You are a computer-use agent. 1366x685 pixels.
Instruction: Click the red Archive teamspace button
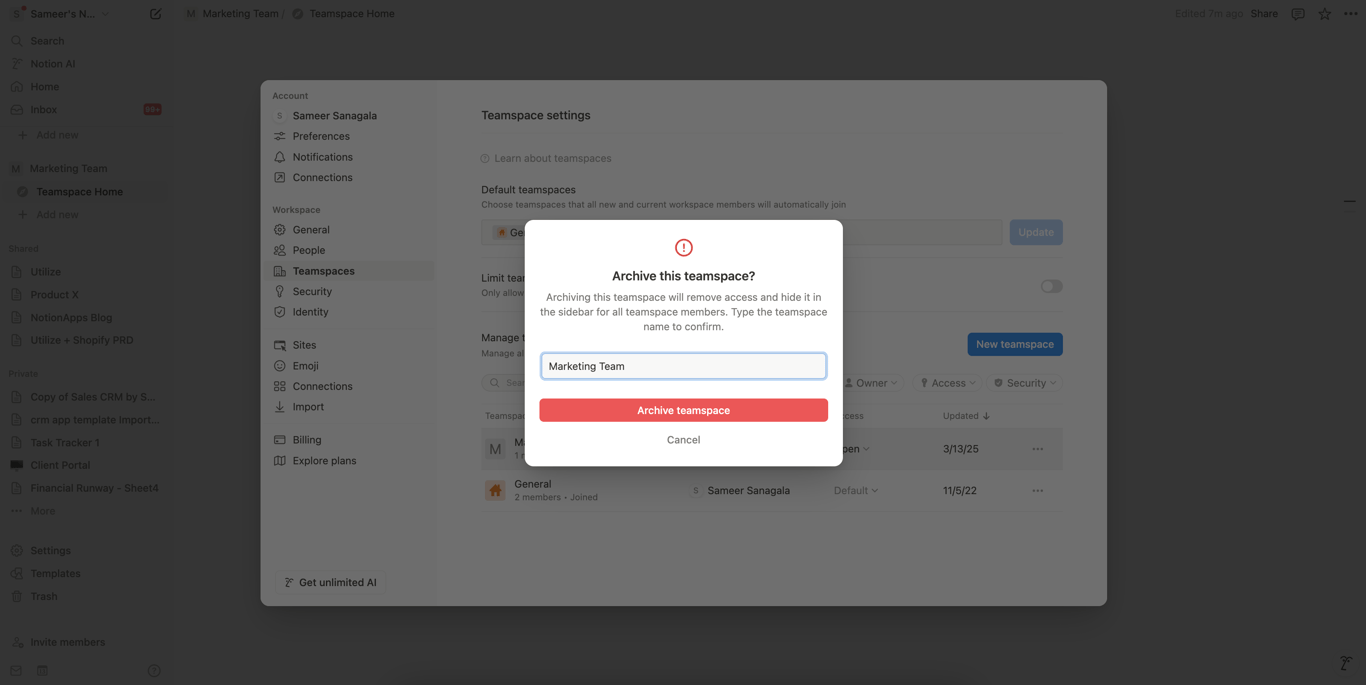tap(683, 410)
